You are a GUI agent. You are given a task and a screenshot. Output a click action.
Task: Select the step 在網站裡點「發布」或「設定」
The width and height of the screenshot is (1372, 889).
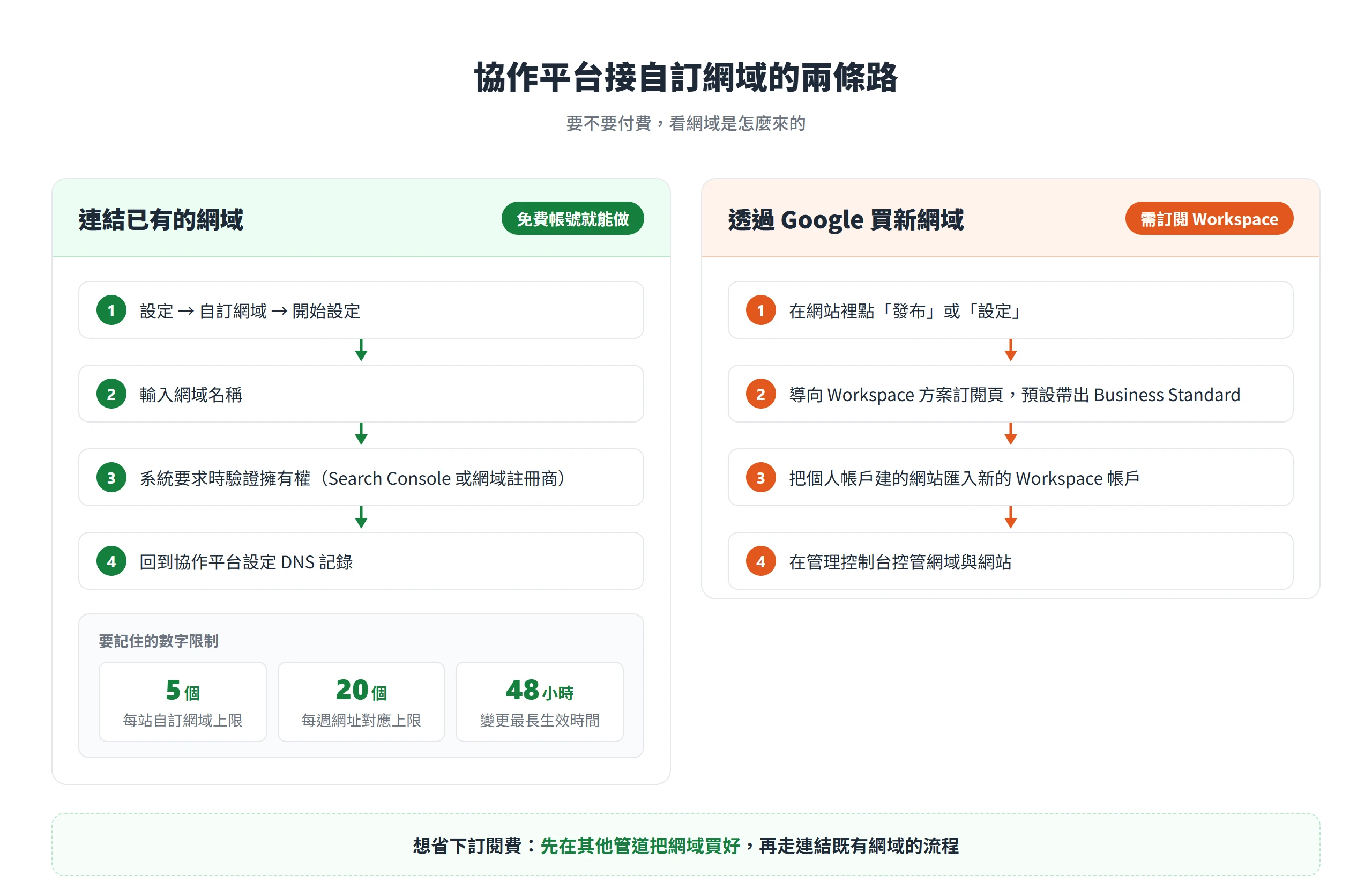click(x=1010, y=310)
